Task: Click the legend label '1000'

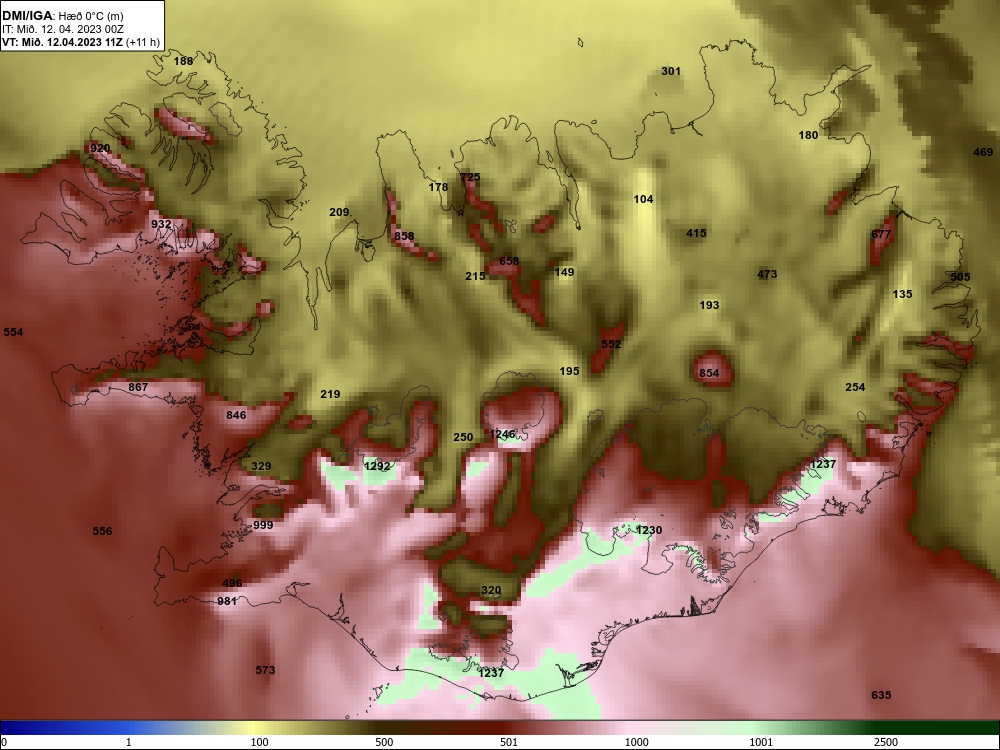Action: pos(636,742)
